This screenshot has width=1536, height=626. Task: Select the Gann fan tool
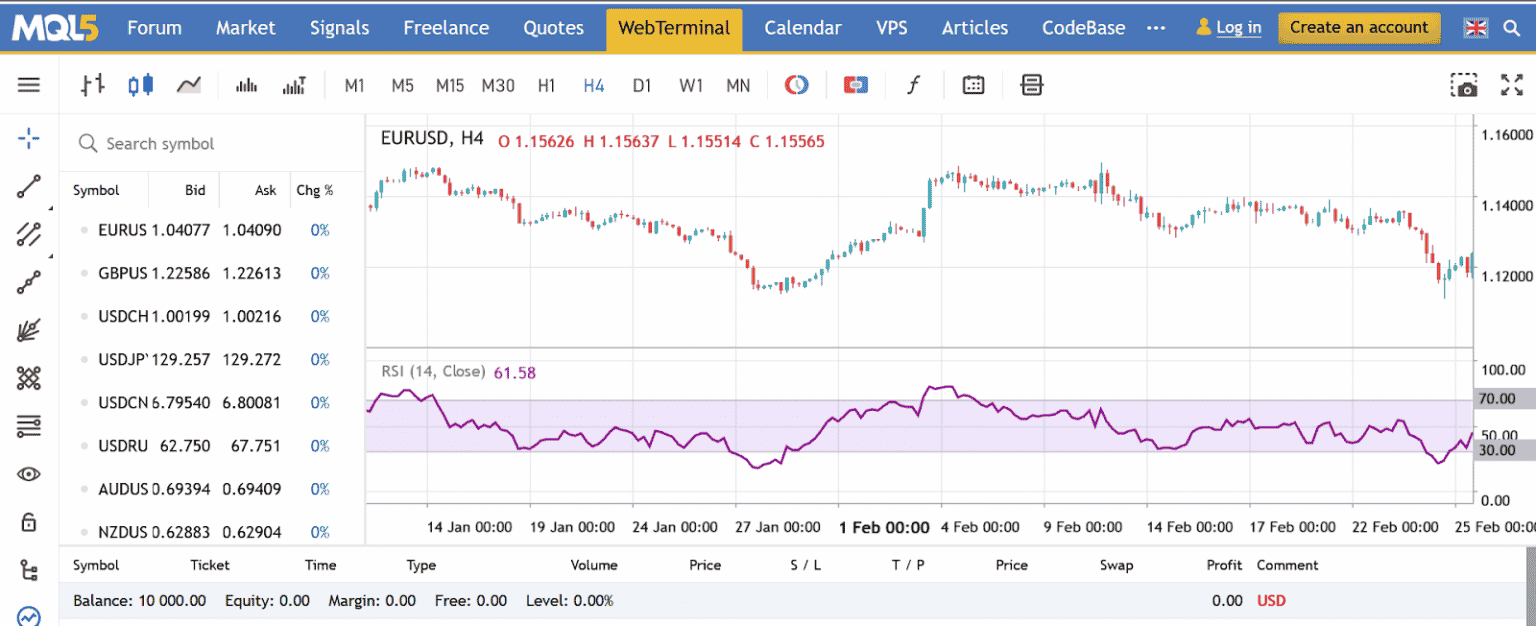pyautogui.click(x=29, y=330)
